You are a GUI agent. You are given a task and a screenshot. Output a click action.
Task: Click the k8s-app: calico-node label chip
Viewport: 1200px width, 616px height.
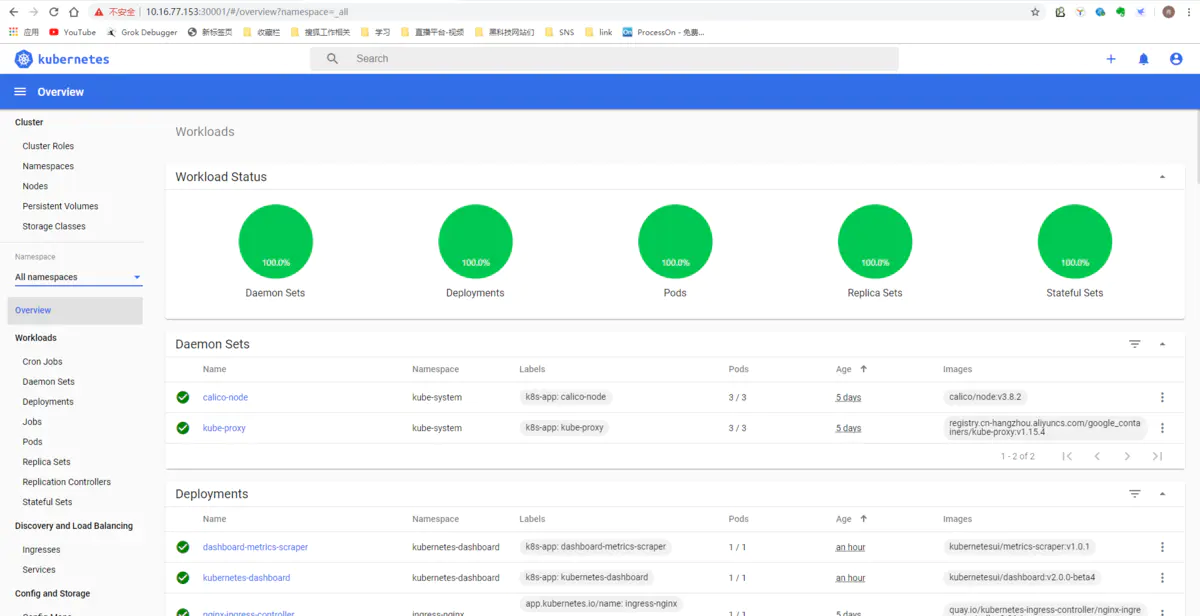[x=565, y=397]
